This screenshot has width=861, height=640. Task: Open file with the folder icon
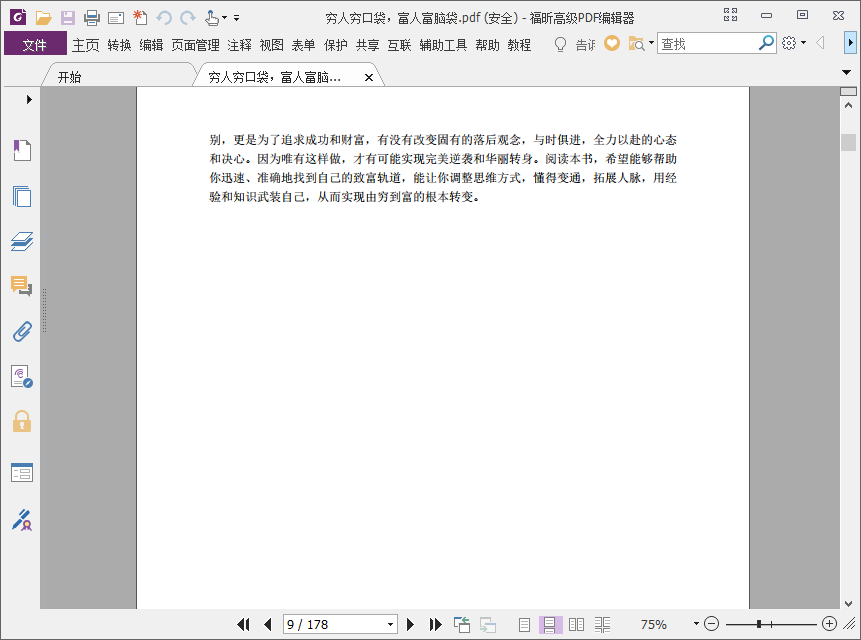[43, 18]
